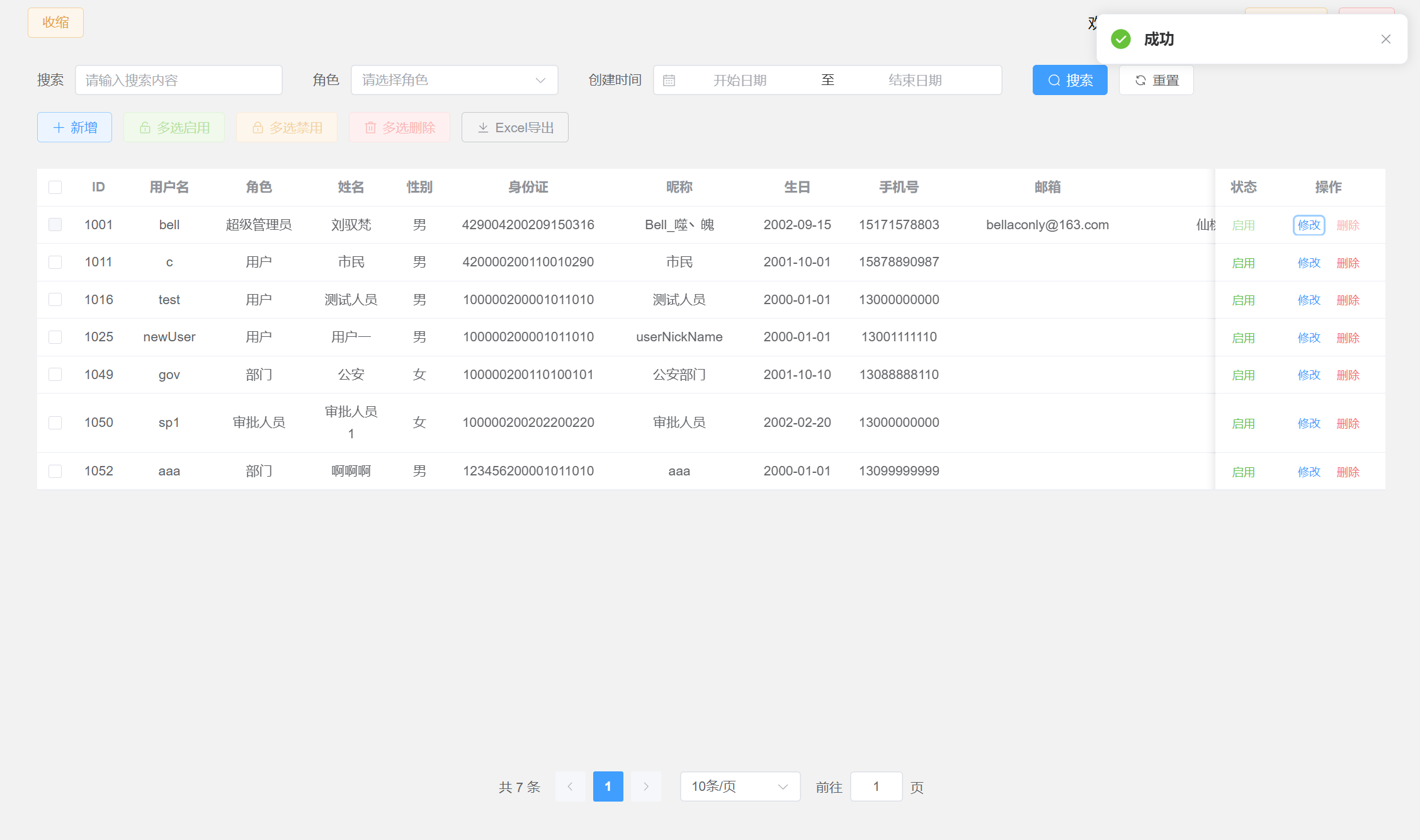Viewport: 1420px width, 840px height.
Task: Go to next page arrow
Action: coord(645,786)
